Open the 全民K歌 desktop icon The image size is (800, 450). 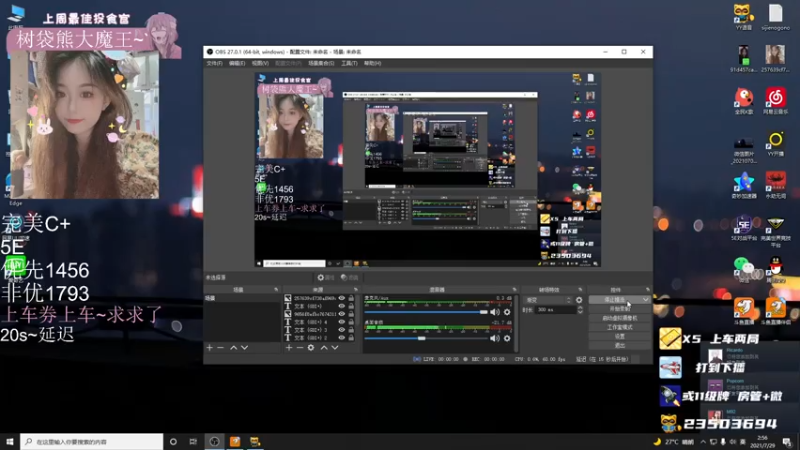click(744, 101)
